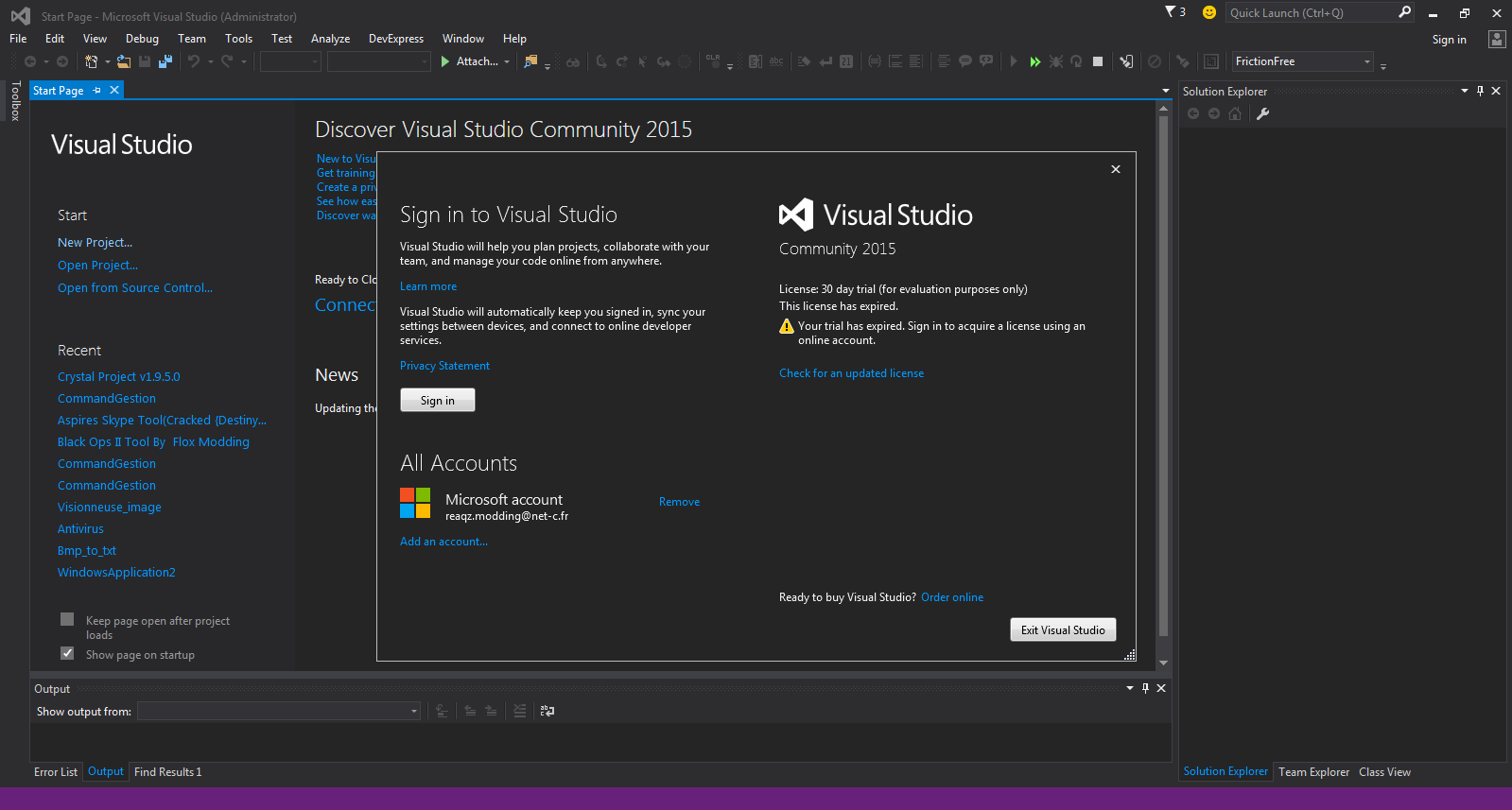Switch to the Team Explorer tab
Viewport: 1512px width, 810px height.
coord(1313,772)
